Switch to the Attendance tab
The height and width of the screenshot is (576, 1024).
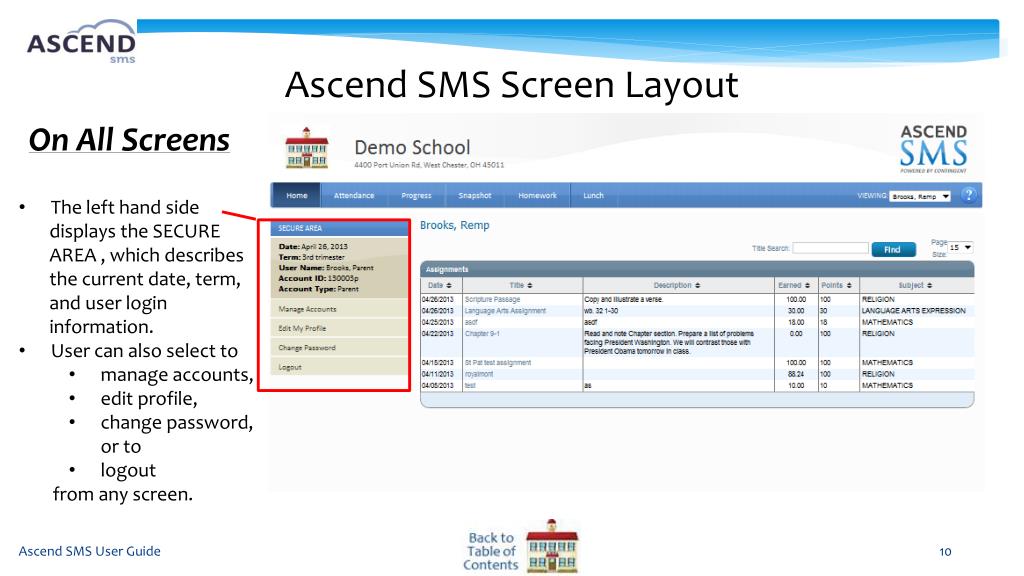(x=354, y=195)
